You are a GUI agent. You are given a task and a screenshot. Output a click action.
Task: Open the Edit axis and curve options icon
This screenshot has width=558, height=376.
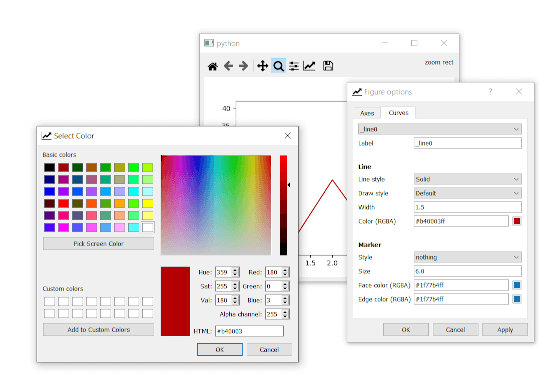point(309,66)
